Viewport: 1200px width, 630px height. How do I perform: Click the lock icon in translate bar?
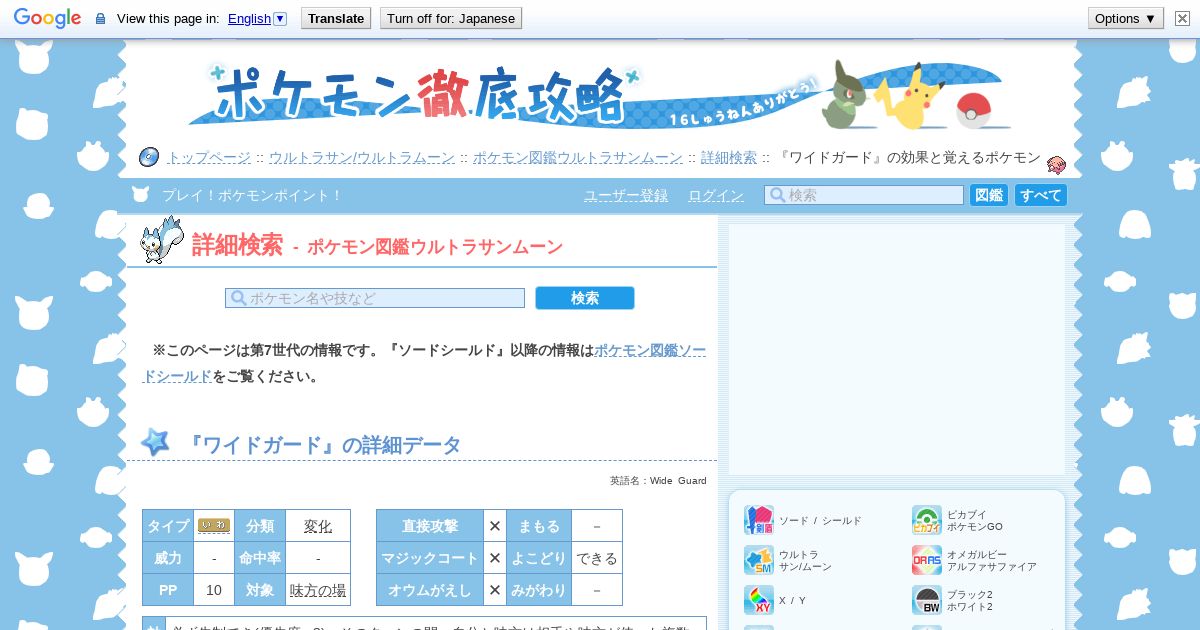pos(100,19)
